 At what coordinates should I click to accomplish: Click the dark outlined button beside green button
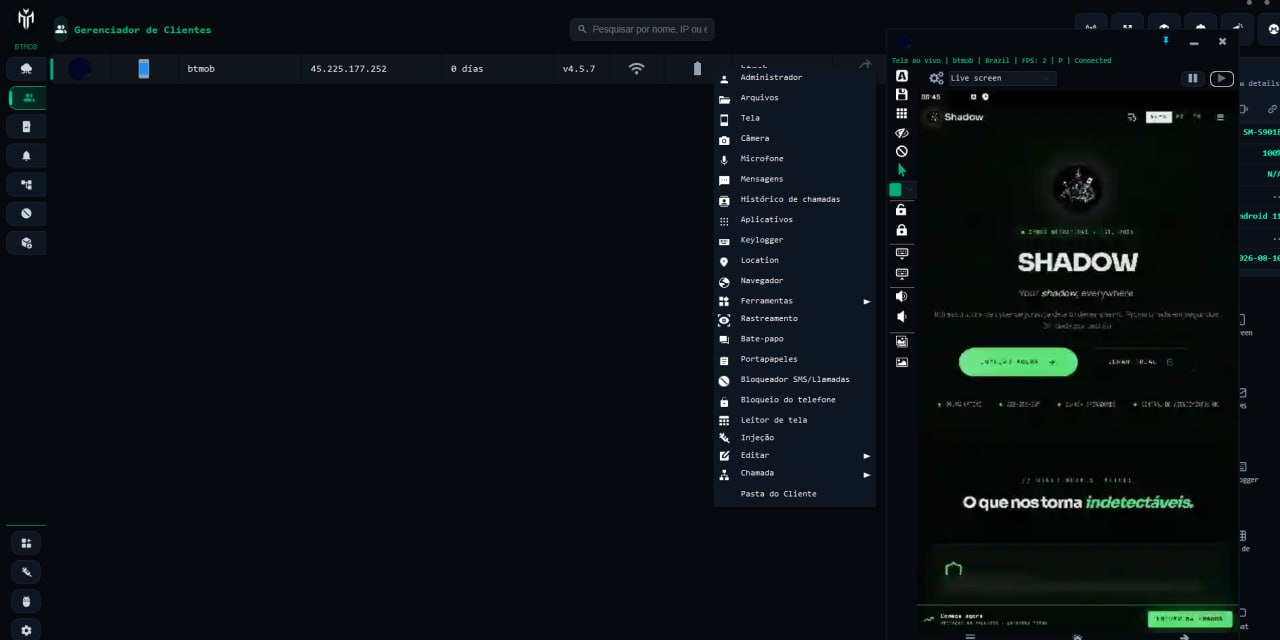coord(1141,362)
